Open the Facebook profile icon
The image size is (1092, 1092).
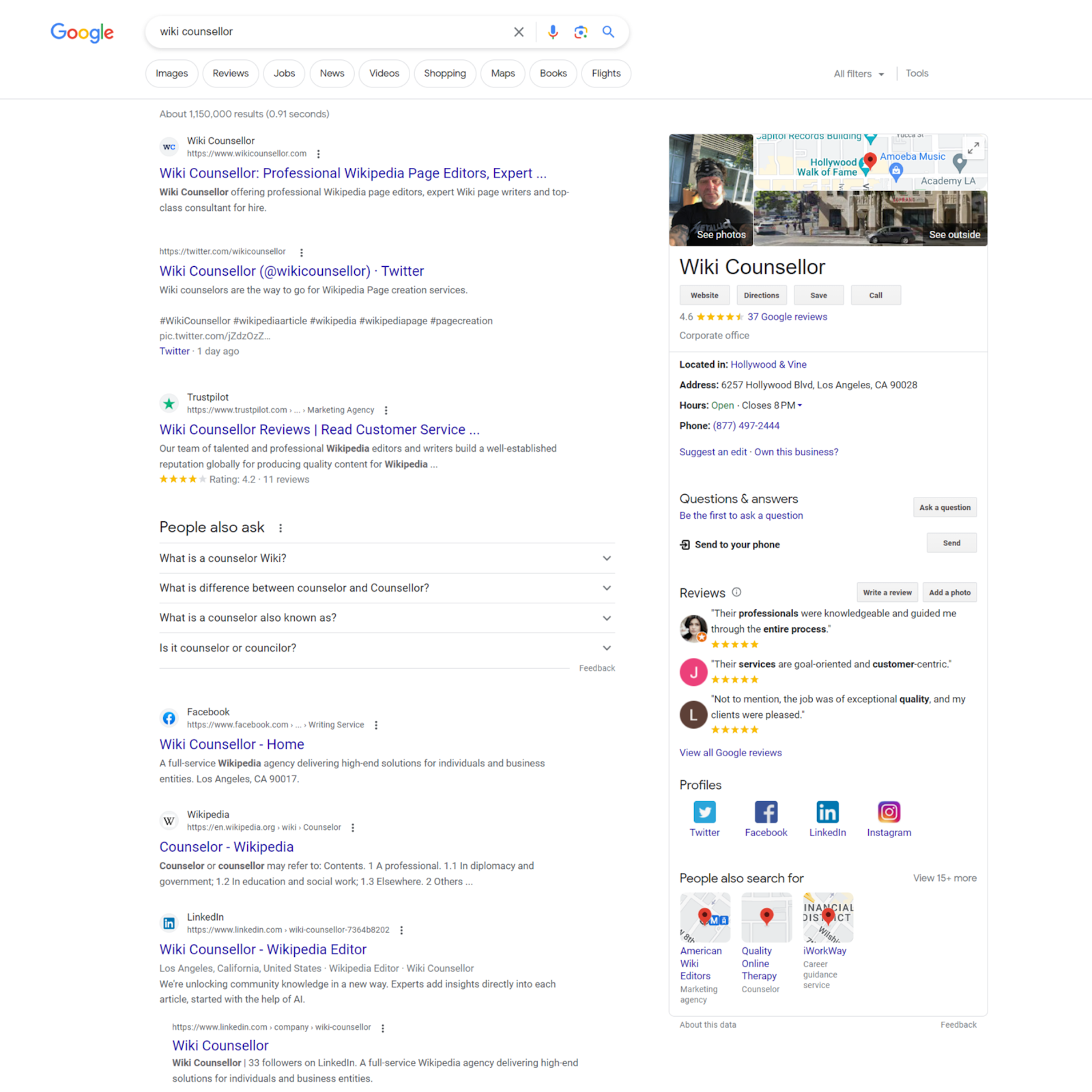(766, 812)
